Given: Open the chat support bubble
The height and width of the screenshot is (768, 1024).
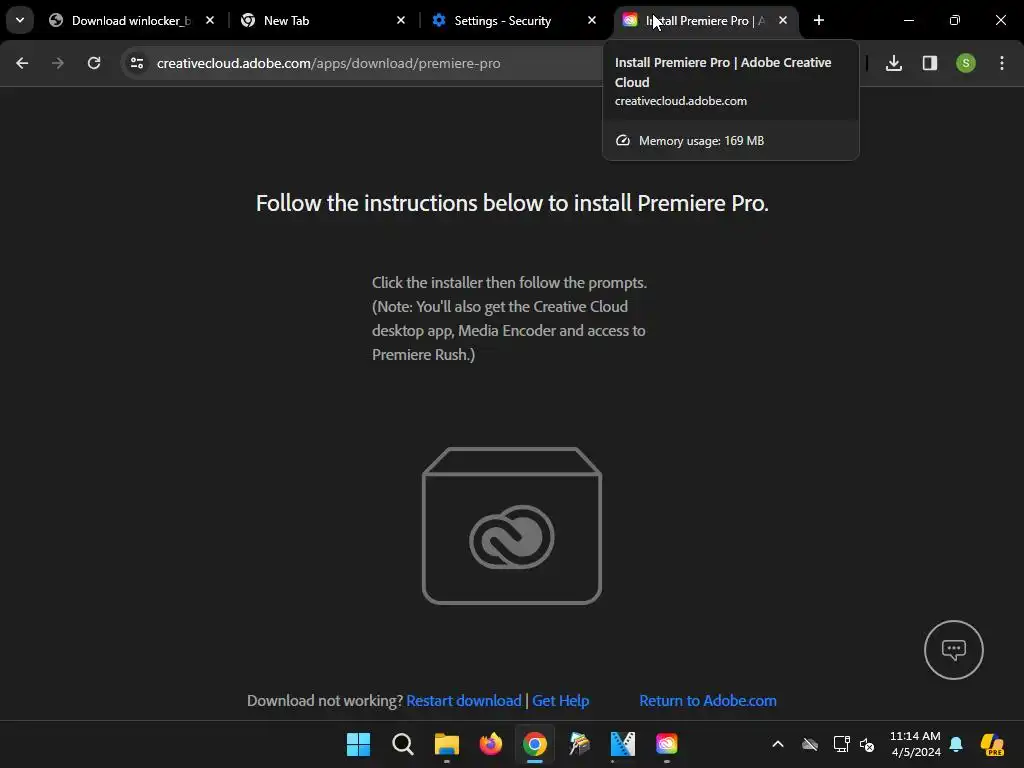Looking at the screenshot, I should tap(953, 650).
